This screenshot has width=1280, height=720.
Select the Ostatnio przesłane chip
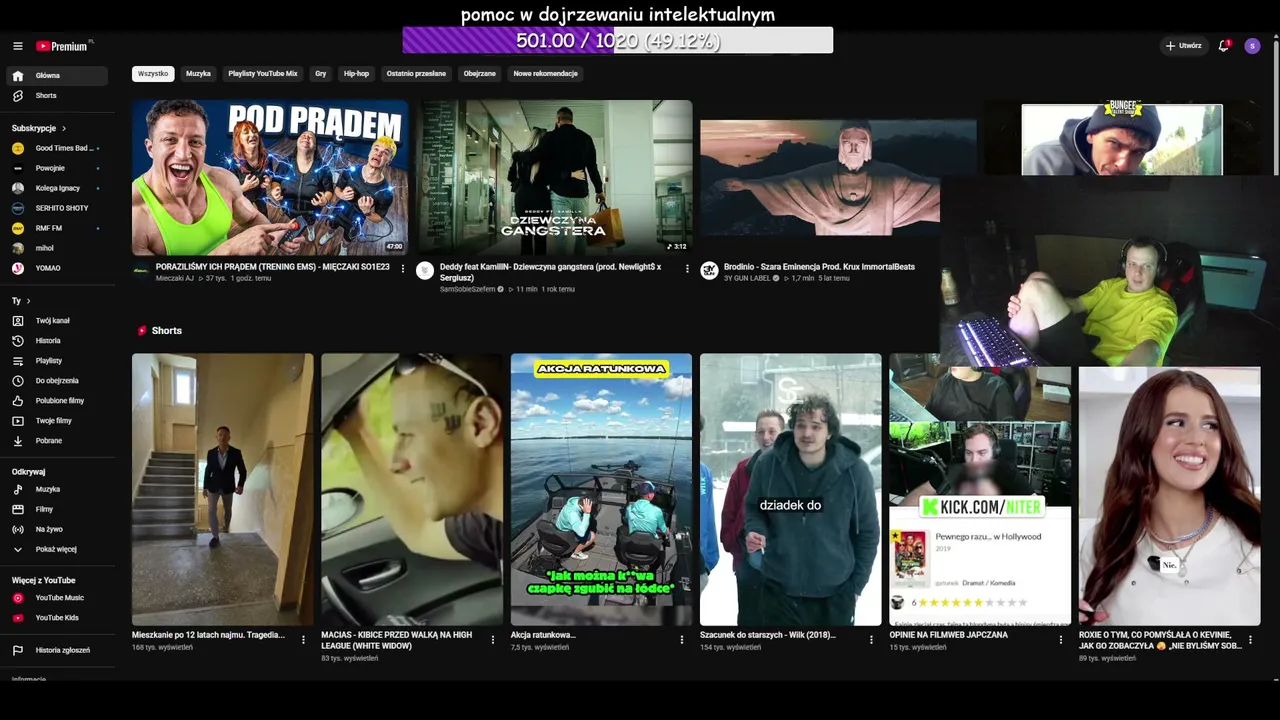(x=416, y=74)
